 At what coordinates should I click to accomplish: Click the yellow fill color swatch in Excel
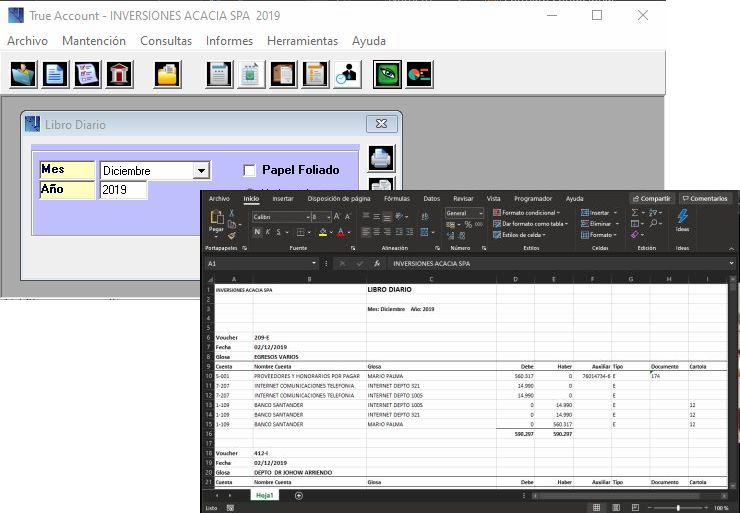click(x=323, y=232)
